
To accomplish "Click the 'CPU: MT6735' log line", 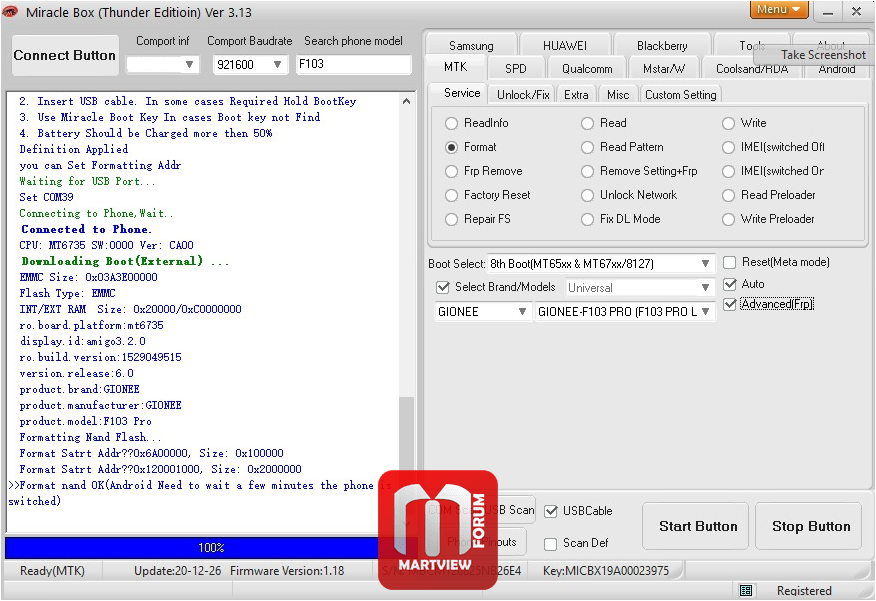I will pyautogui.click(x=106, y=245).
